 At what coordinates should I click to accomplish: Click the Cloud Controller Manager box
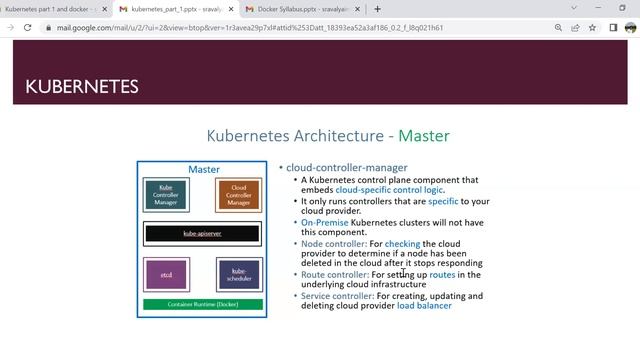click(x=238, y=195)
